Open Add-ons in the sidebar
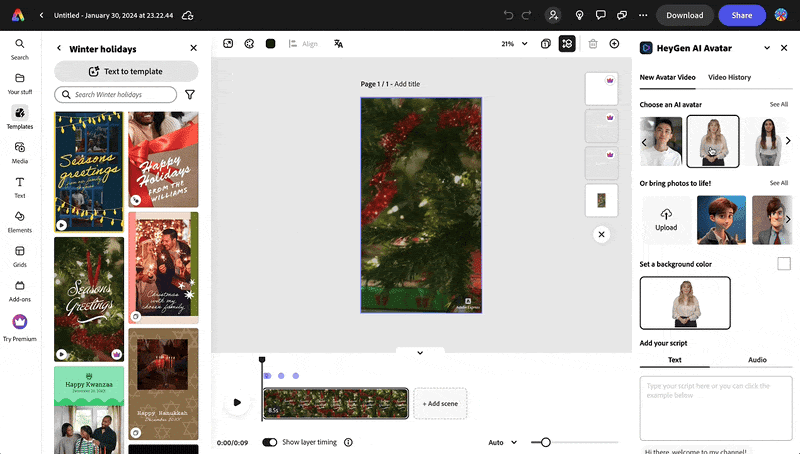The height and width of the screenshot is (454, 800). point(19,291)
